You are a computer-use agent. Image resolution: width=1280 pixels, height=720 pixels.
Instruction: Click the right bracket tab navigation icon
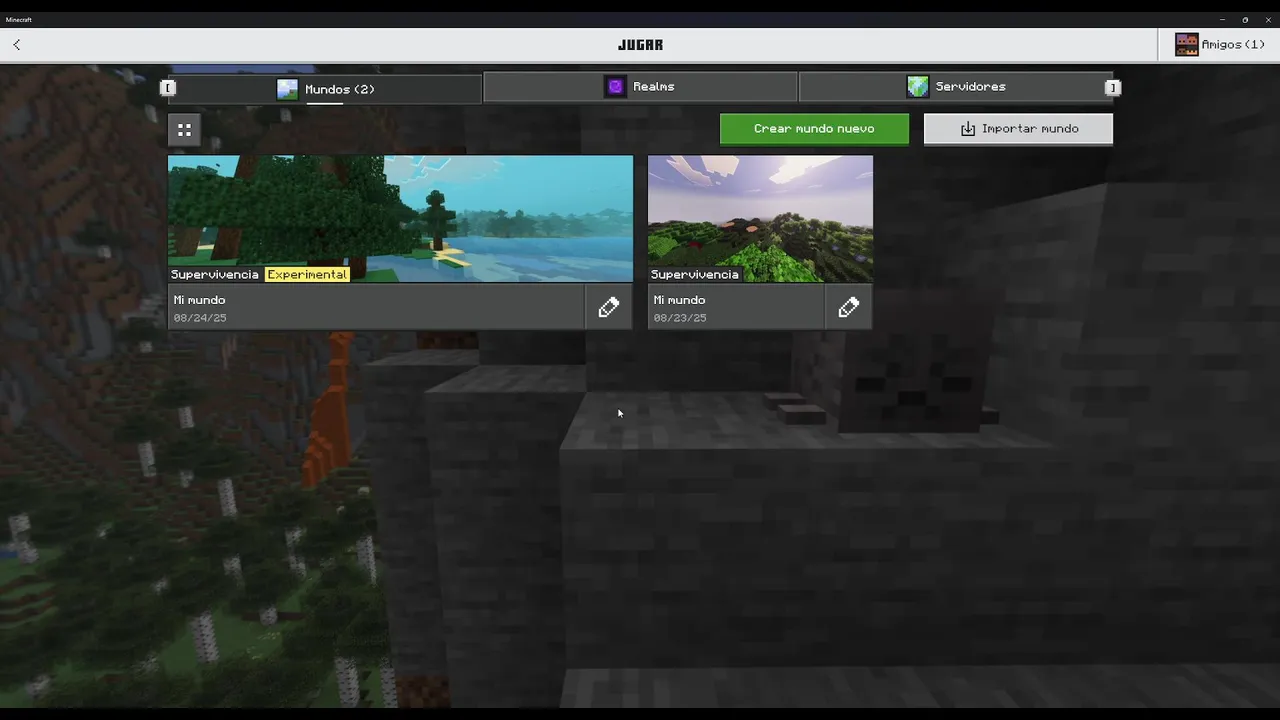point(1111,88)
